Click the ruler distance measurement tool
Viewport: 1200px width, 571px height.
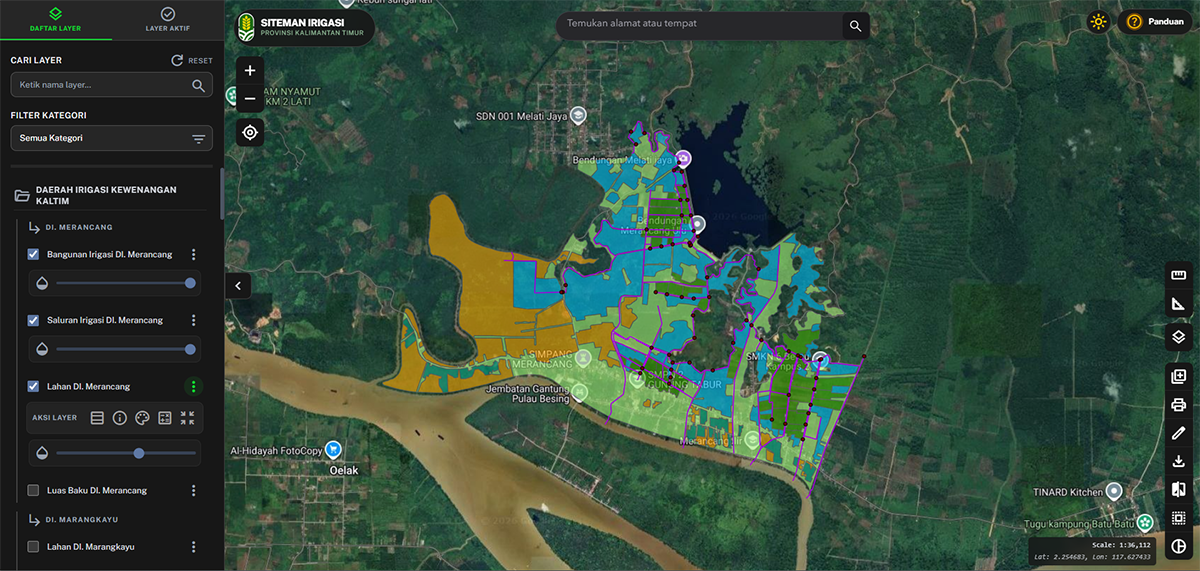1178,276
